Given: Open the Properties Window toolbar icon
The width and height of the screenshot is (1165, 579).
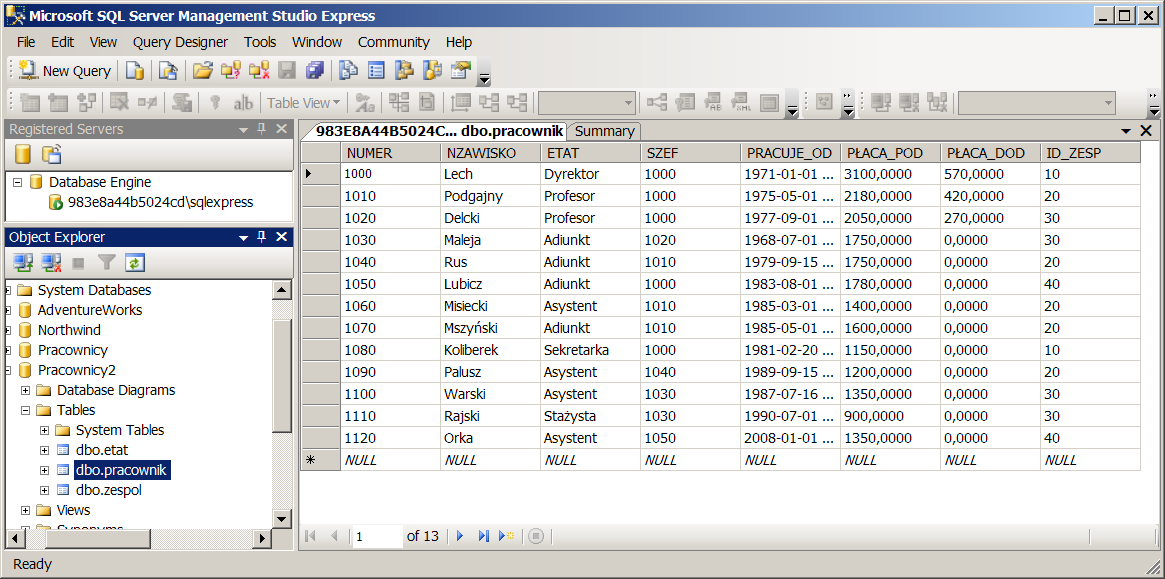Looking at the screenshot, I should pyautogui.click(x=461, y=71).
